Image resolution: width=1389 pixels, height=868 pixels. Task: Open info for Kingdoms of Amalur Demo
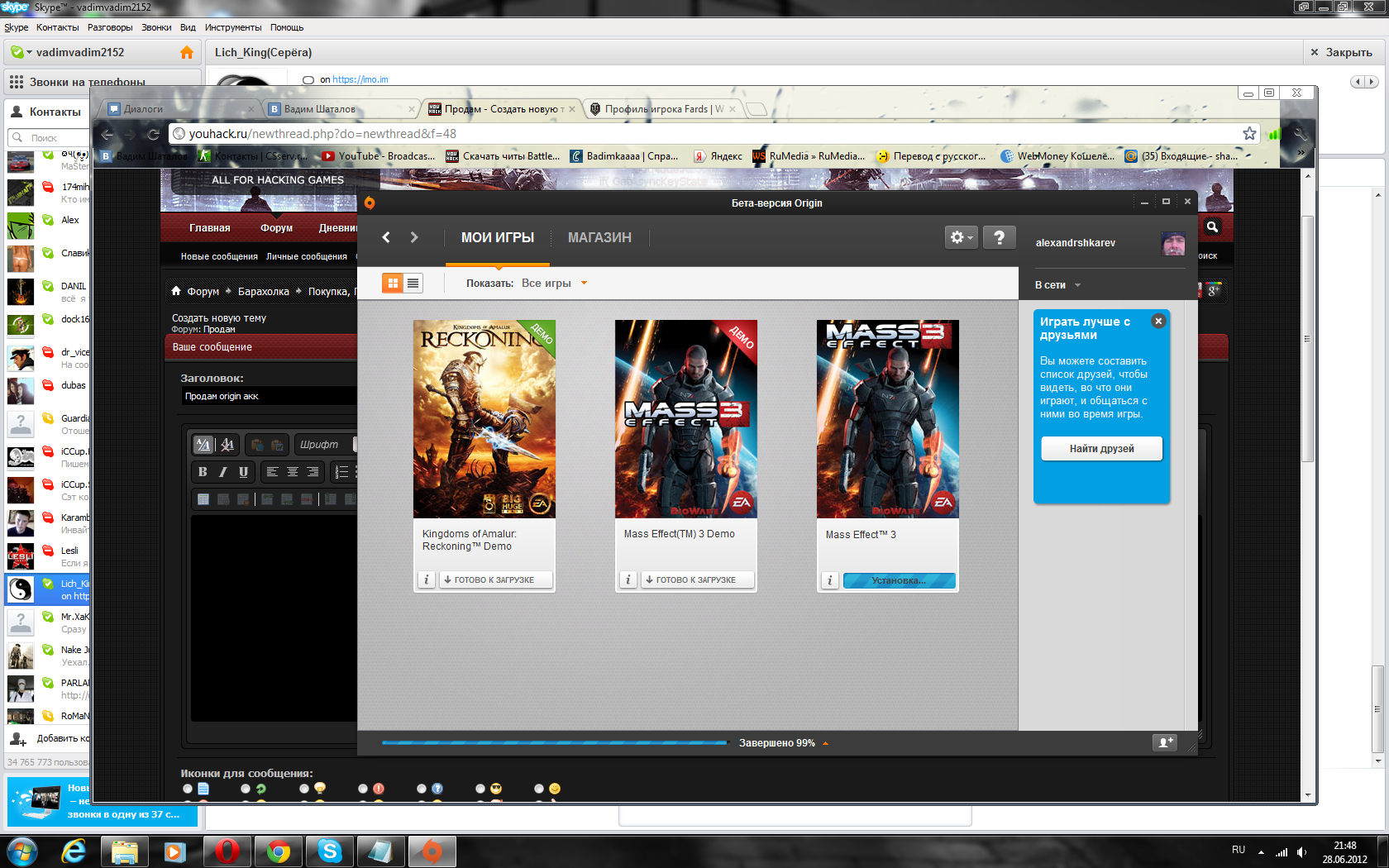(426, 579)
